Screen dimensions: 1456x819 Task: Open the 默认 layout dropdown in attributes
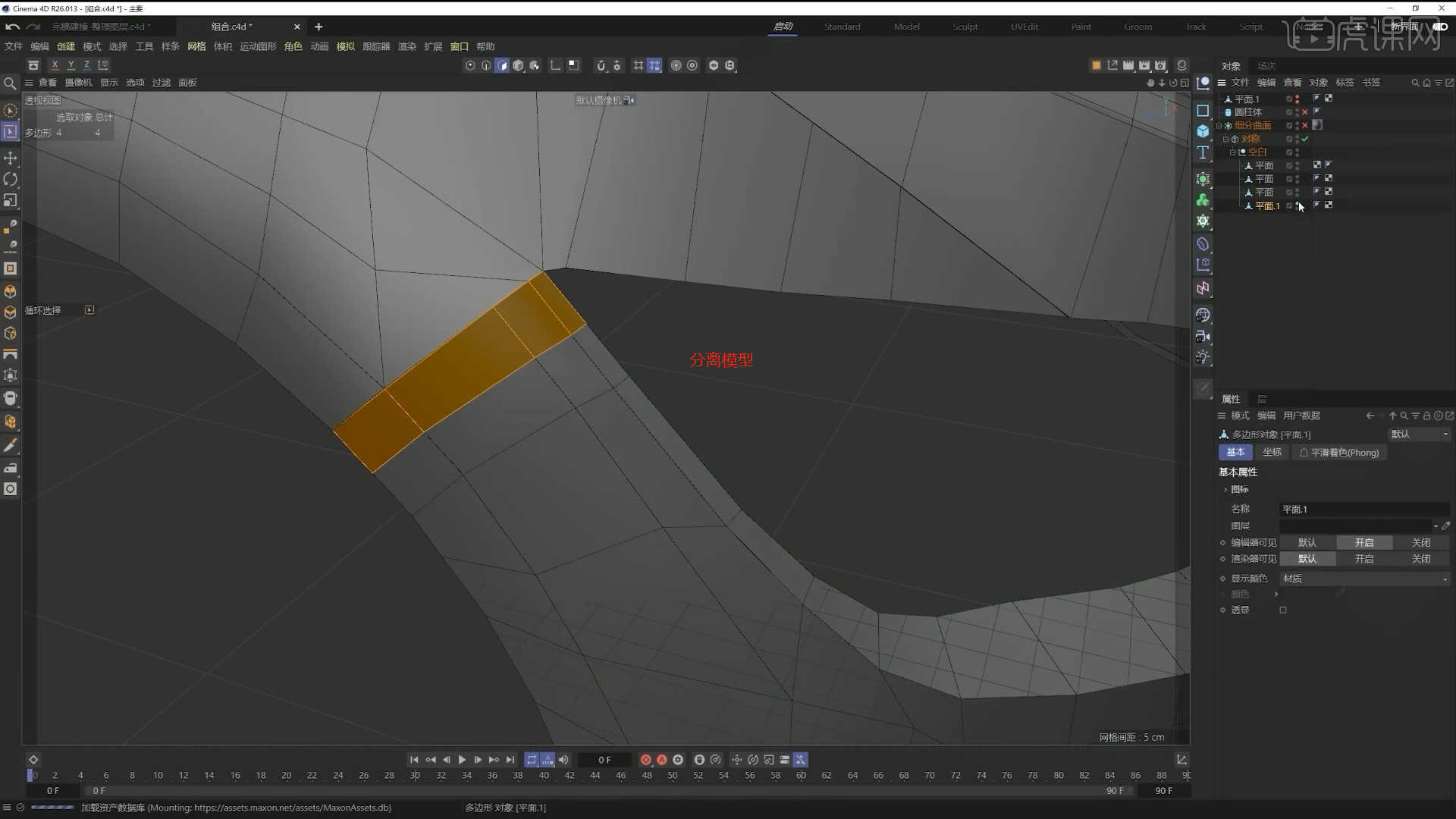point(1419,435)
